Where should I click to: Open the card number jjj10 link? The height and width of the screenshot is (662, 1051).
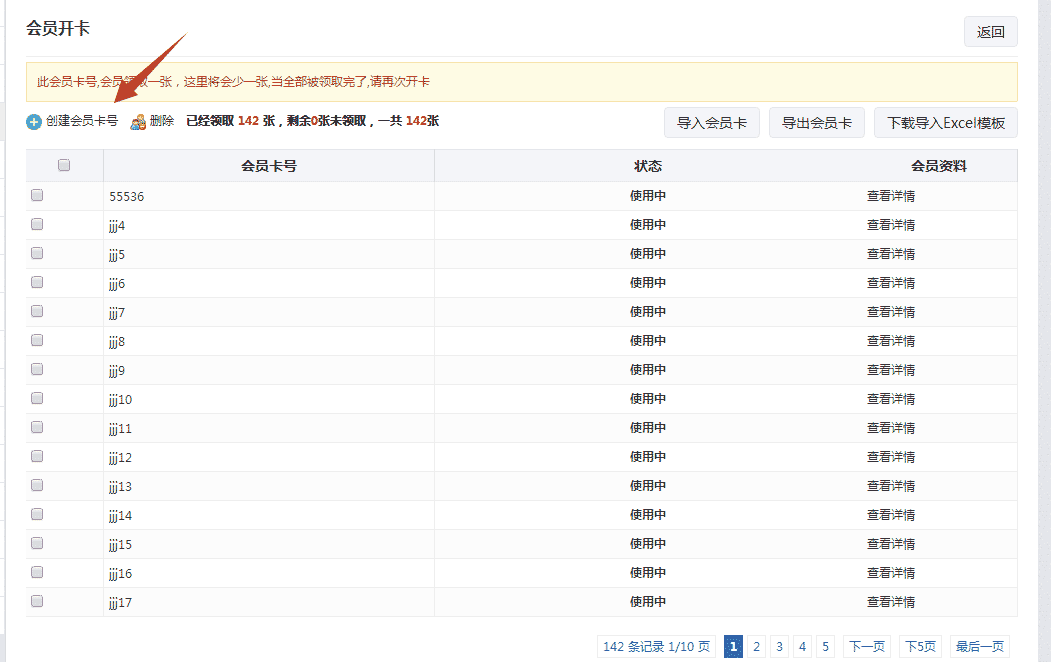tap(121, 398)
